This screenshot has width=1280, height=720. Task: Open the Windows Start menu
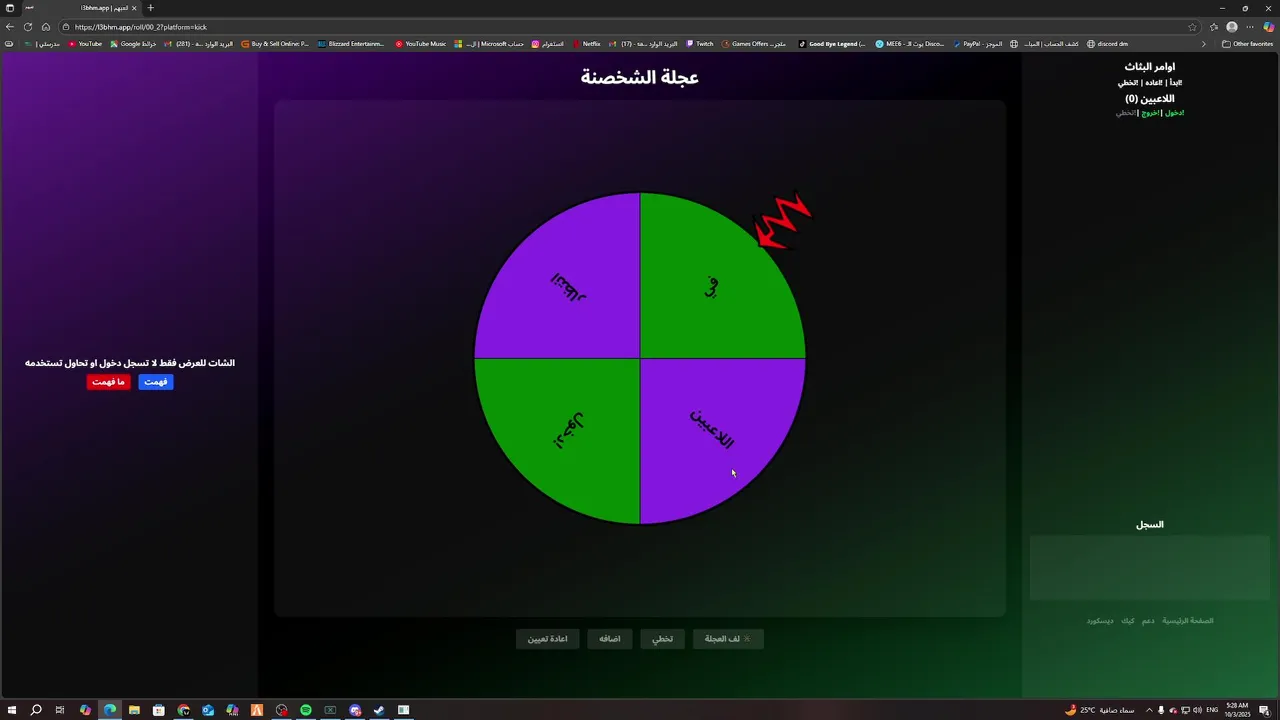pyautogui.click(x=12, y=710)
